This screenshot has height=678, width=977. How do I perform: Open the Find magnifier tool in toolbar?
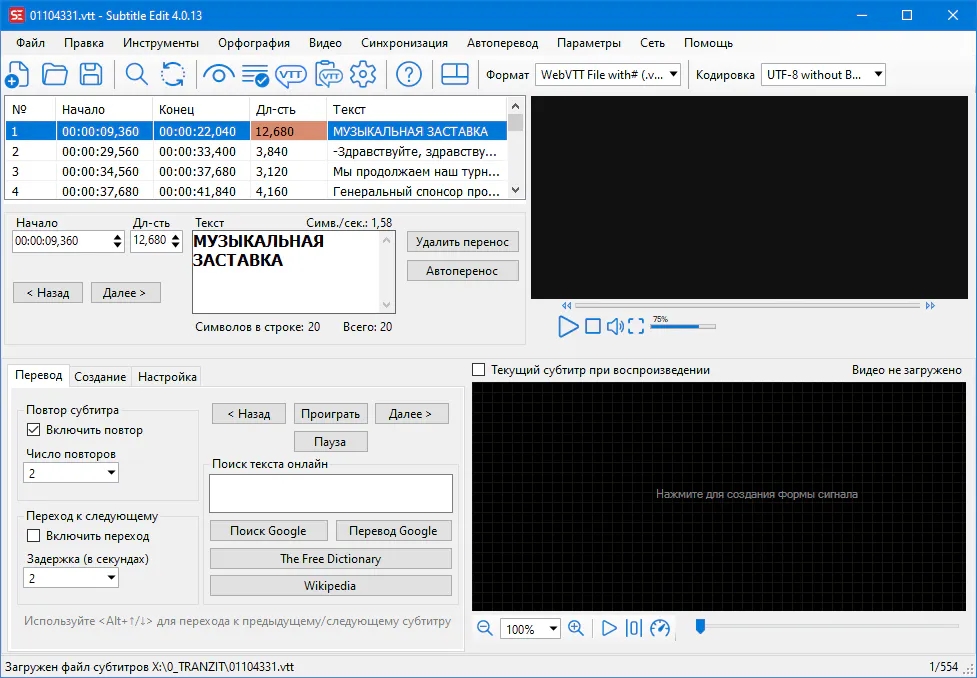click(136, 74)
